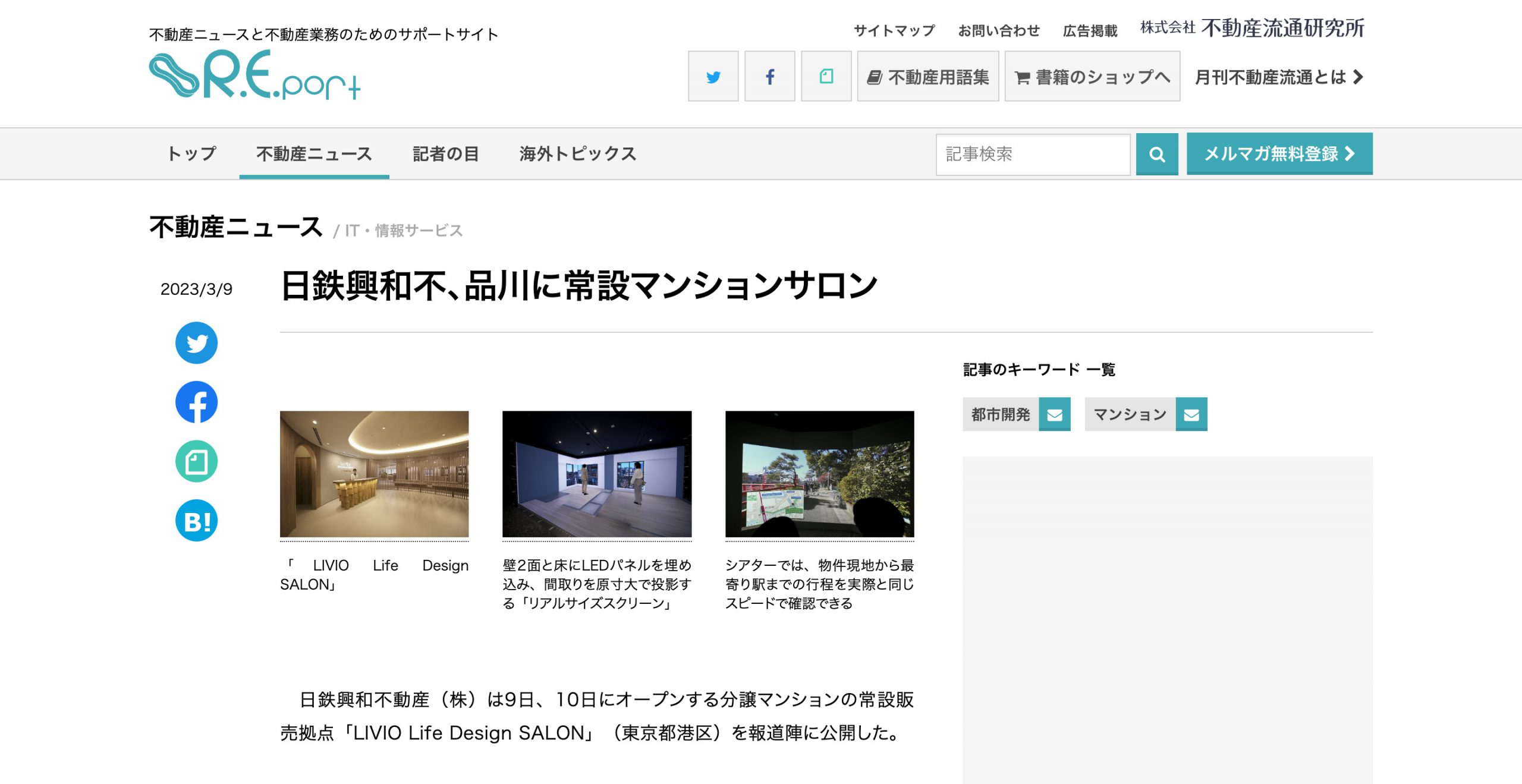Select the トップ navigation tab
Screen dimensions: 1522x784
191,153
